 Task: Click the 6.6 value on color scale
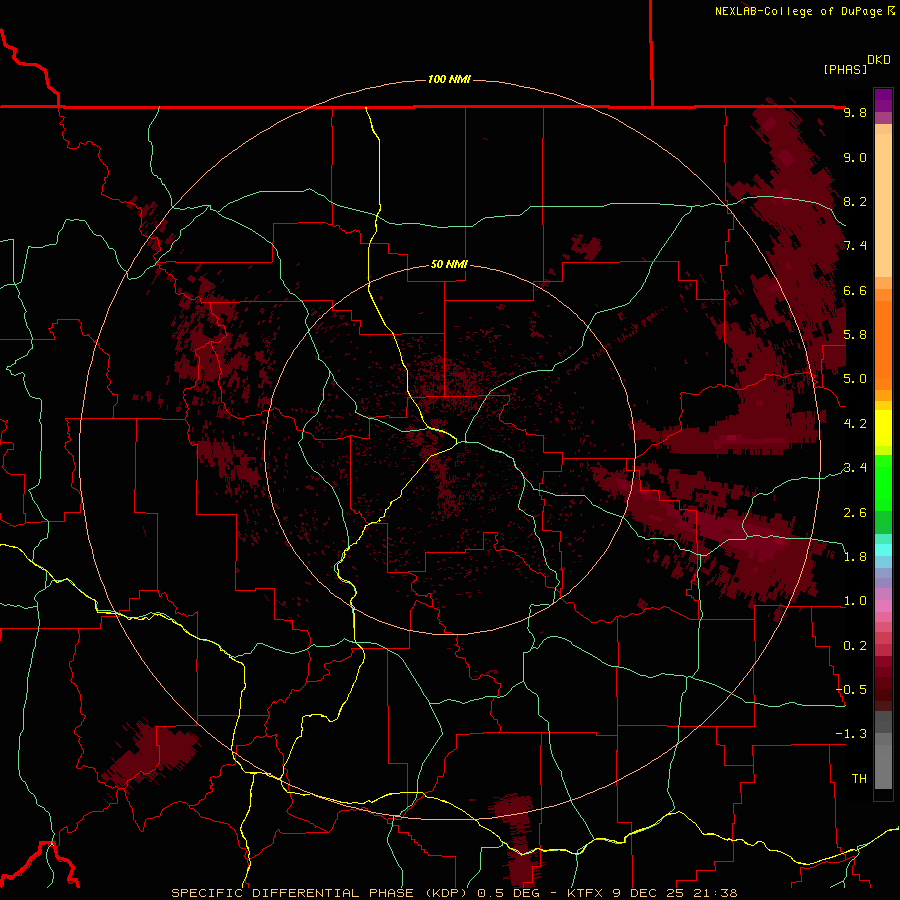click(855, 290)
